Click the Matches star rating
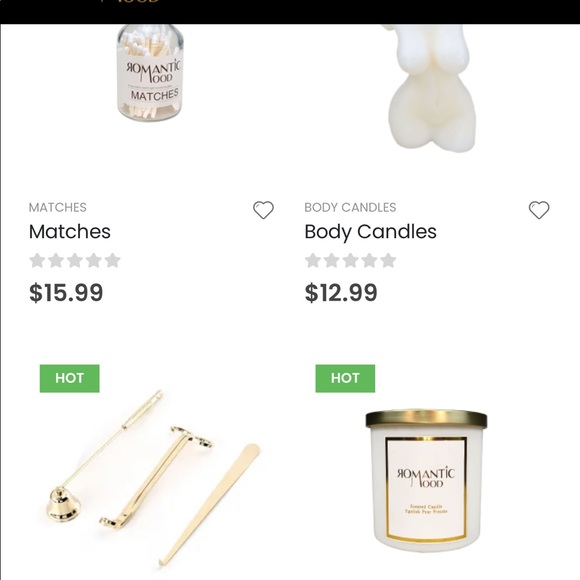This screenshot has width=580, height=580. click(x=75, y=260)
